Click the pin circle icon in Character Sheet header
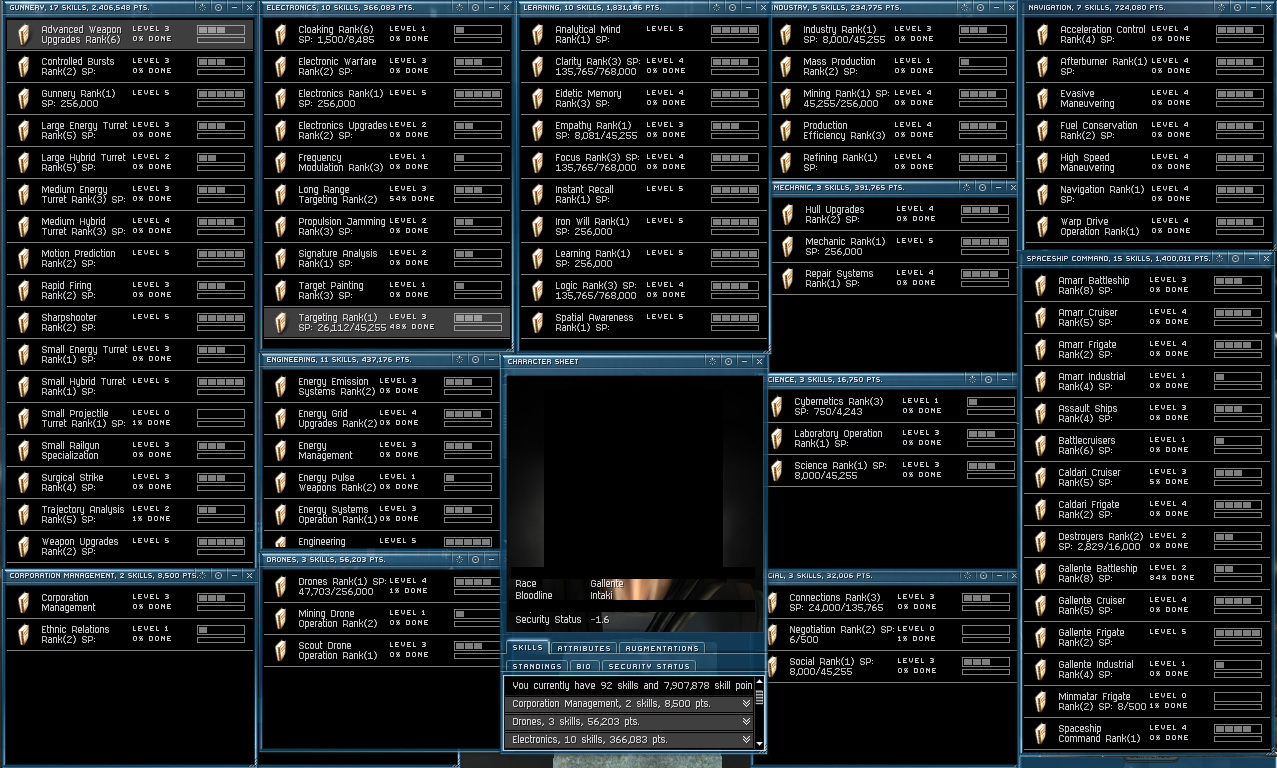 pyautogui.click(x=728, y=361)
